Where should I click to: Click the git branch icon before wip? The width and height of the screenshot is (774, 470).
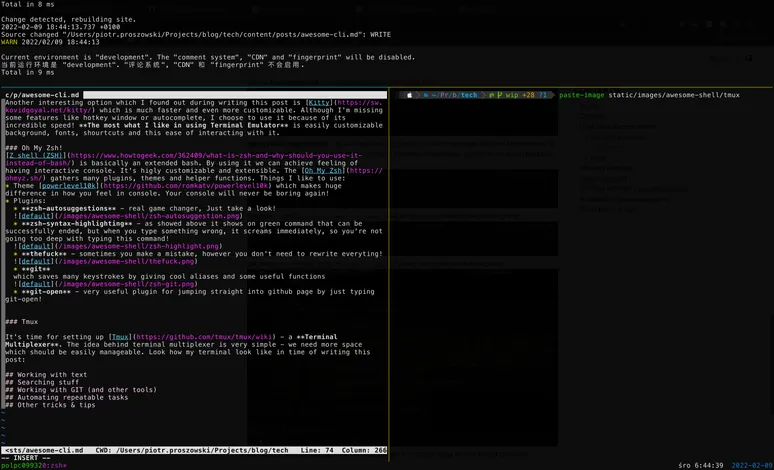tap(499, 95)
